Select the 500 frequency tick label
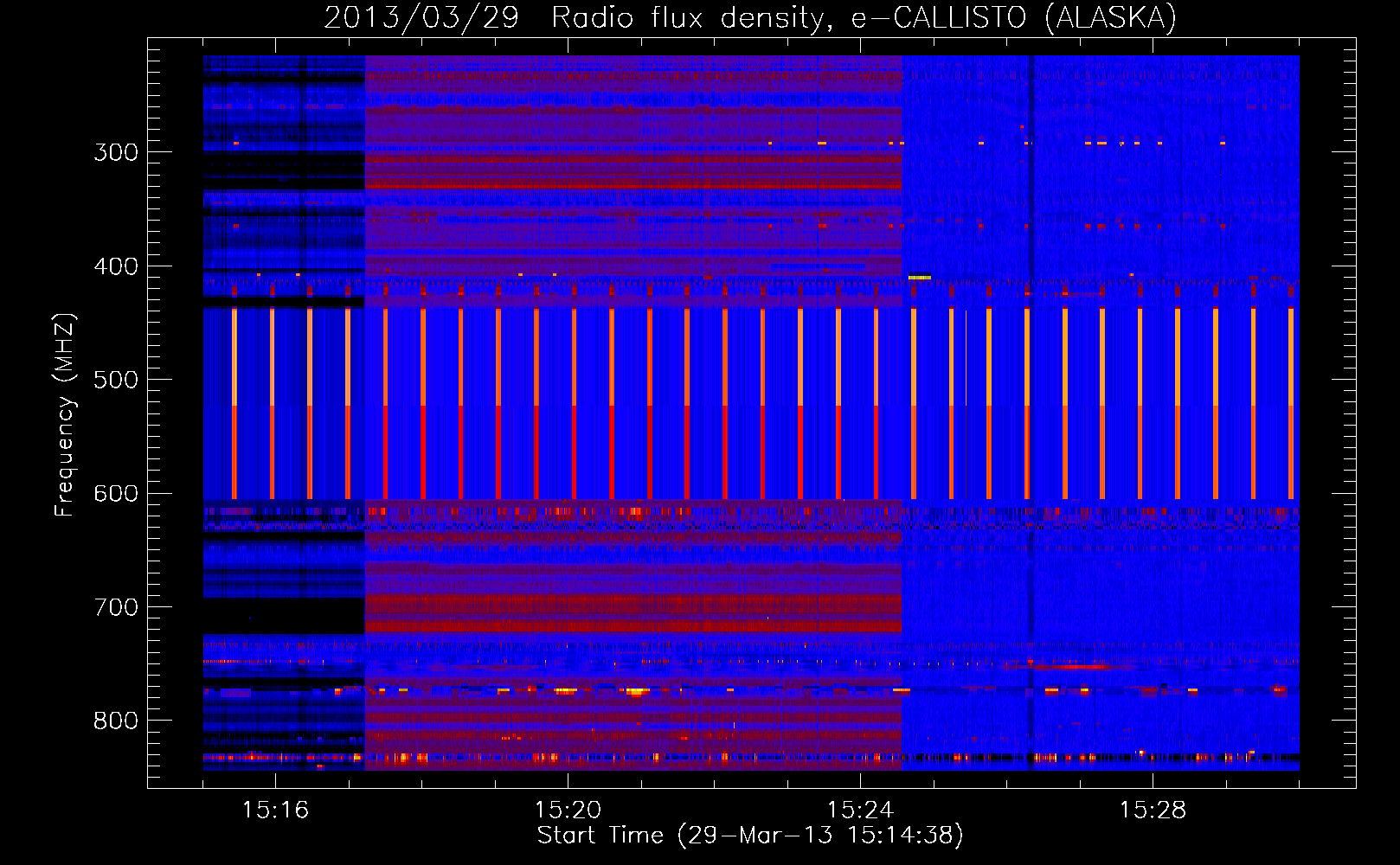1400x865 pixels. click(116, 380)
